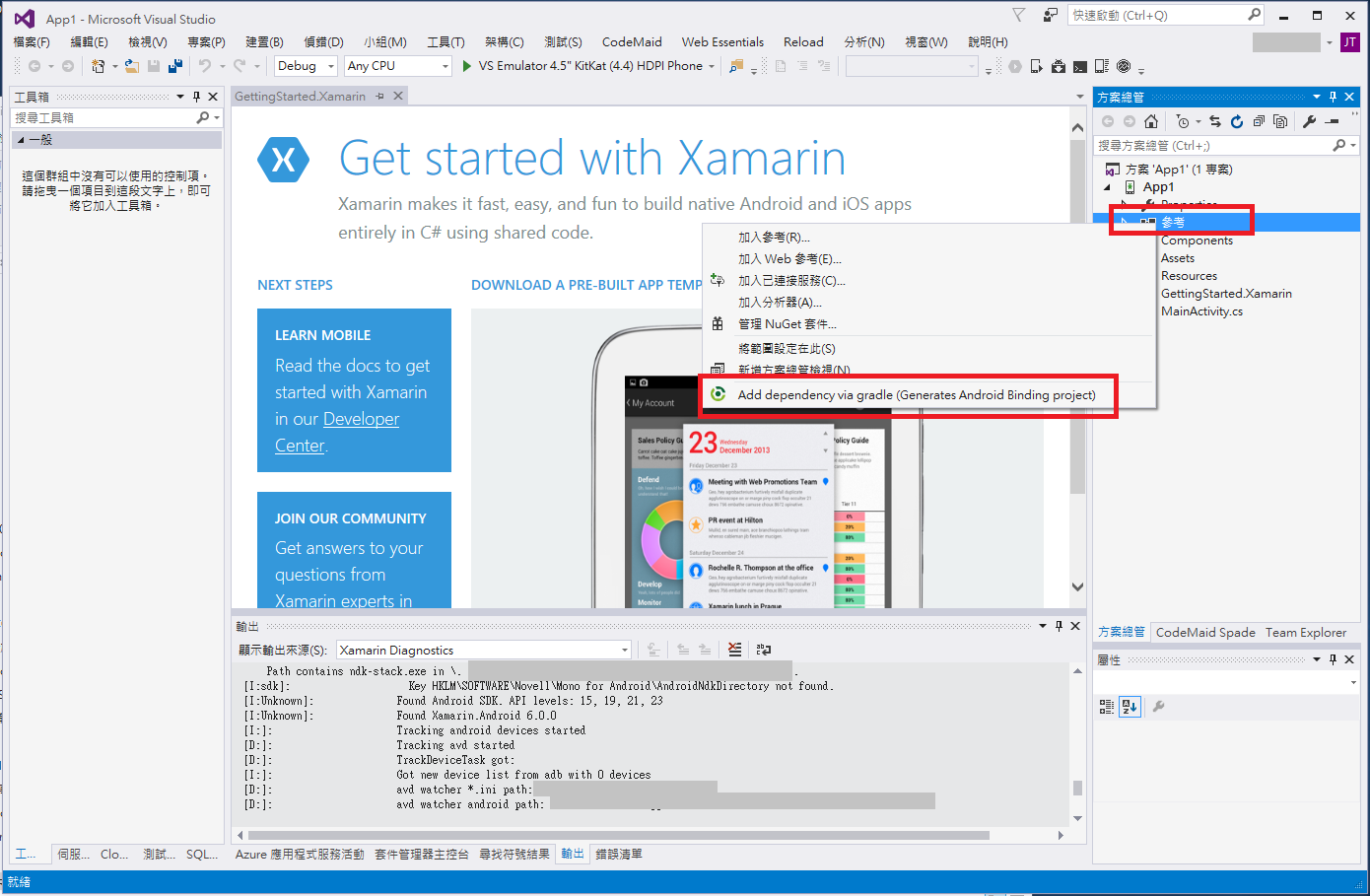The height and width of the screenshot is (896, 1370).
Task: Click the Show All Files icon
Action: click(1280, 121)
